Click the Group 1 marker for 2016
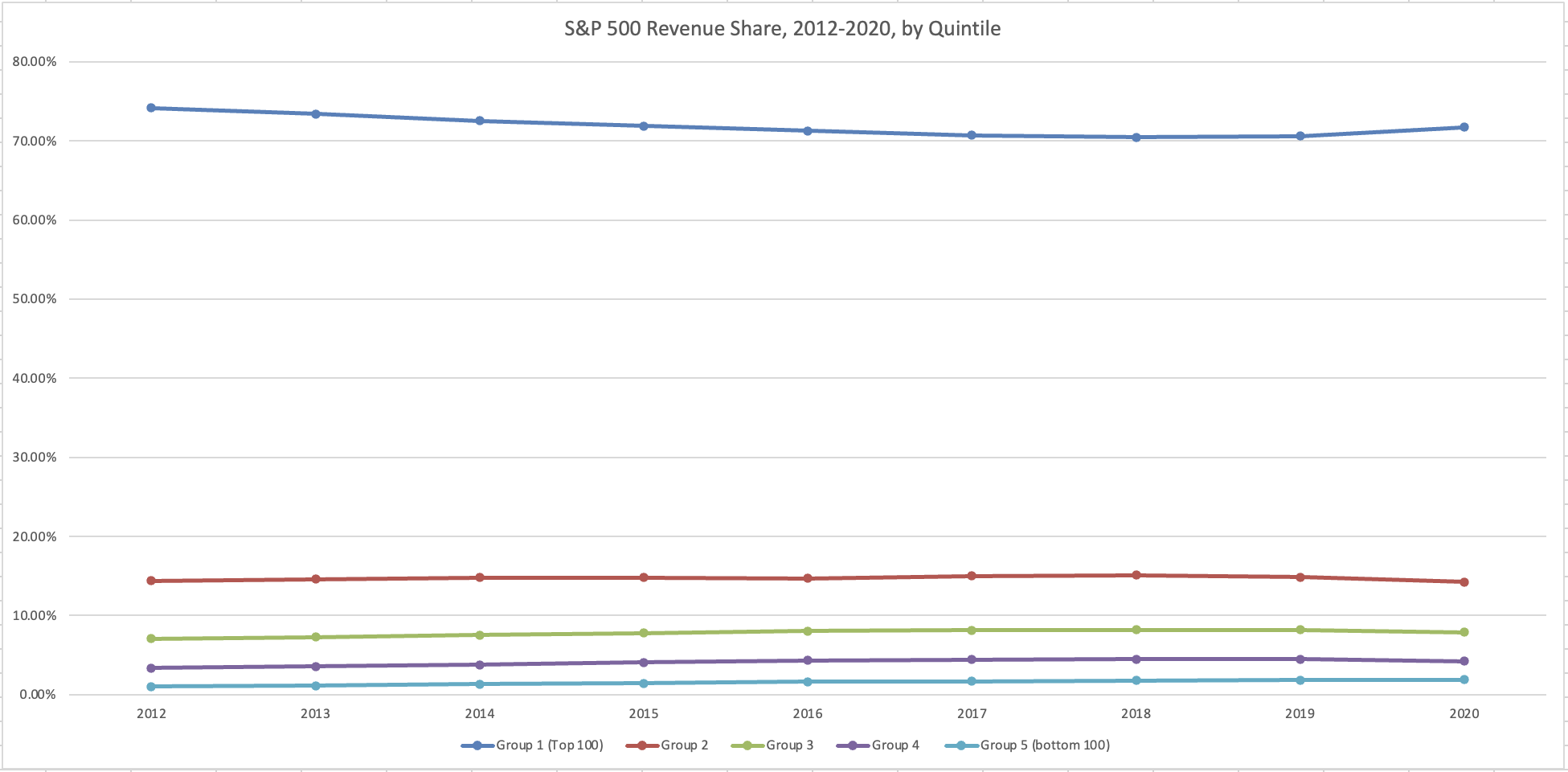 pos(808,131)
